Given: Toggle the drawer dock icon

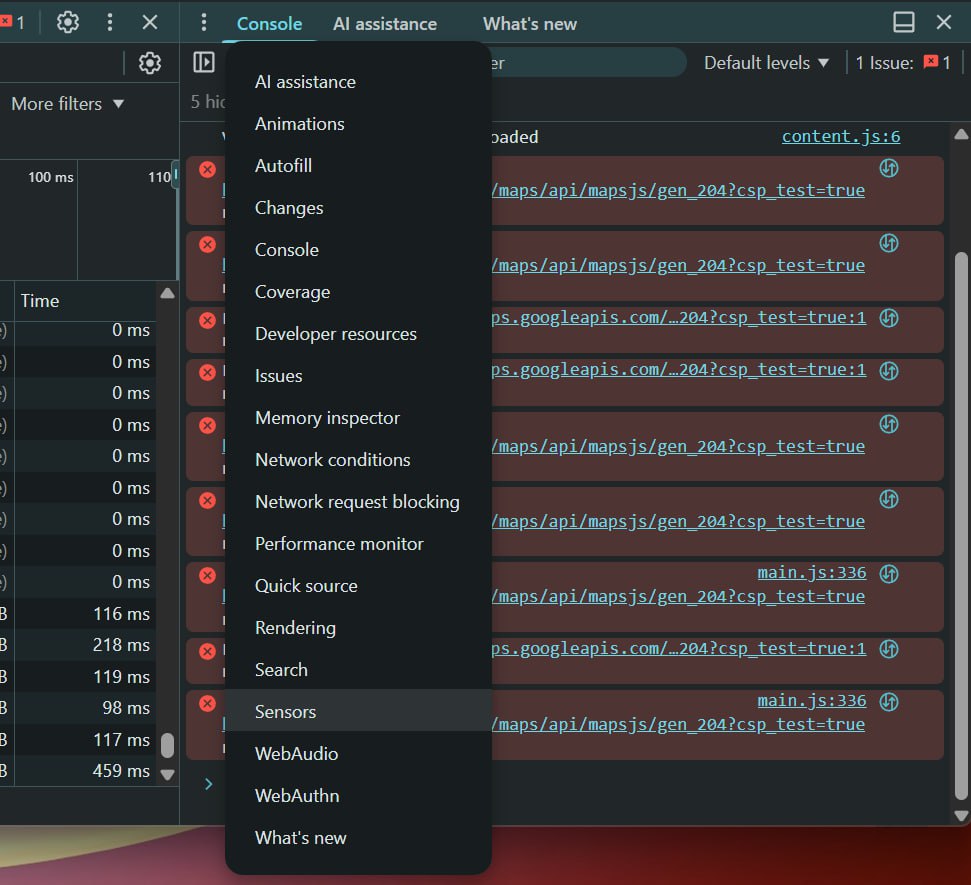Looking at the screenshot, I should (x=903, y=22).
